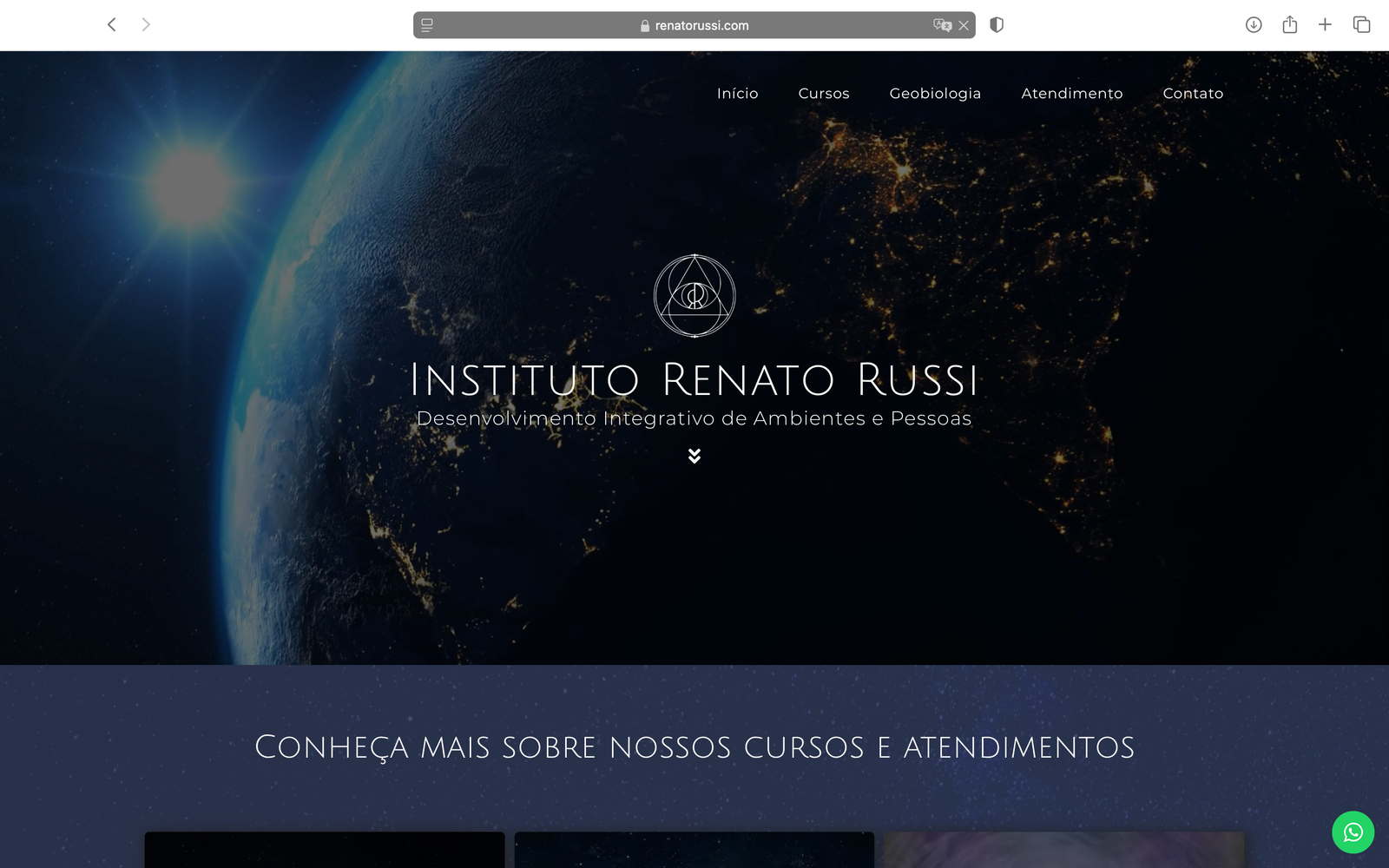Open the reader view icon in address bar
This screenshot has width=1389, height=868.
coord(427,25)
